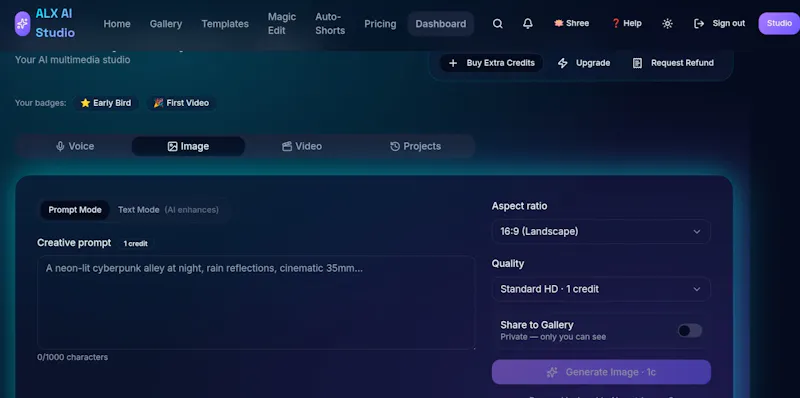The width and height of the screenshot is (800, 398).
Task: Click the '1 credit' label beside Creative prompt
Action: coord(136,244)
